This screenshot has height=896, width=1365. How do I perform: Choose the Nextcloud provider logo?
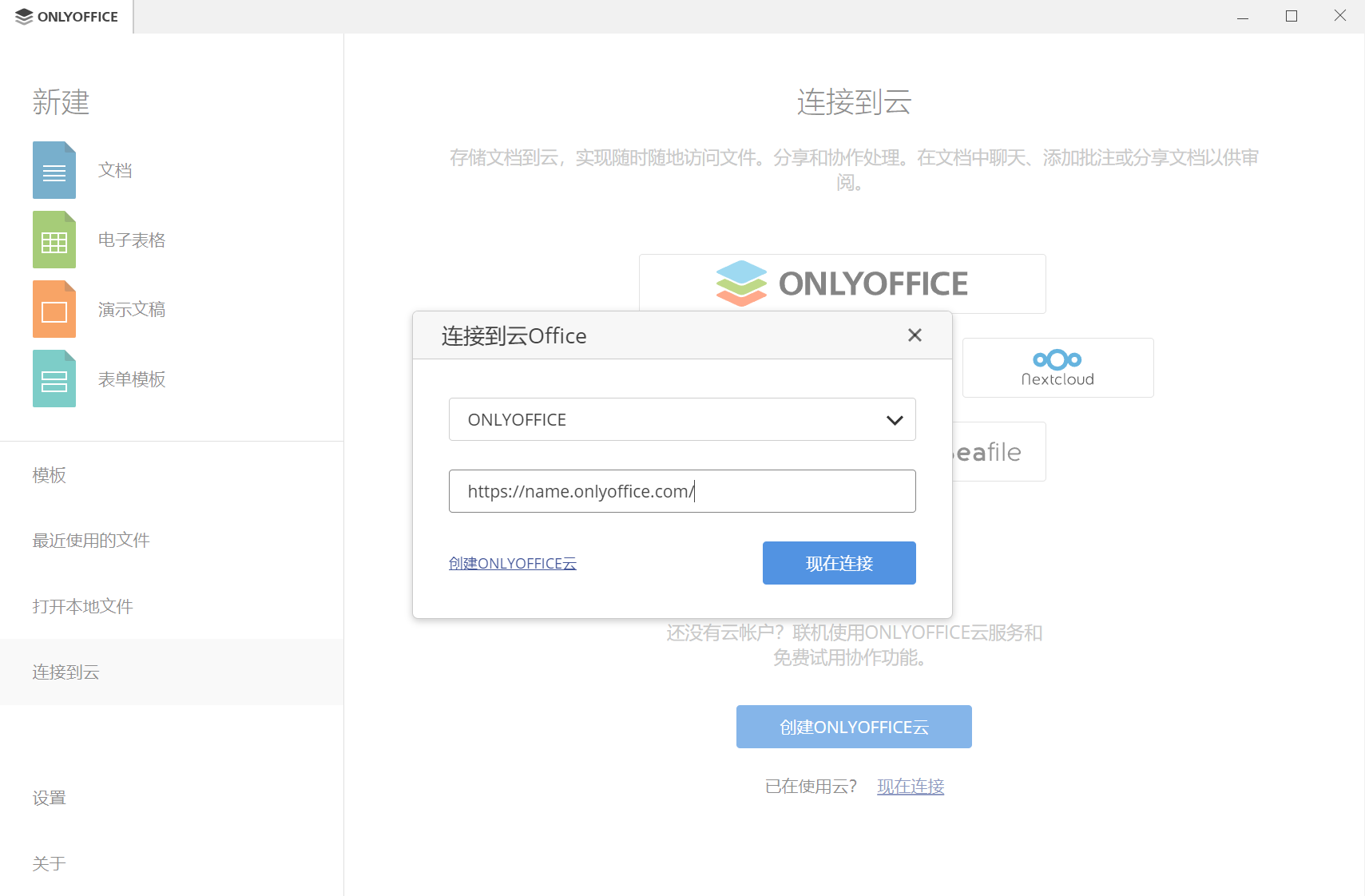tap(1057, 367)
